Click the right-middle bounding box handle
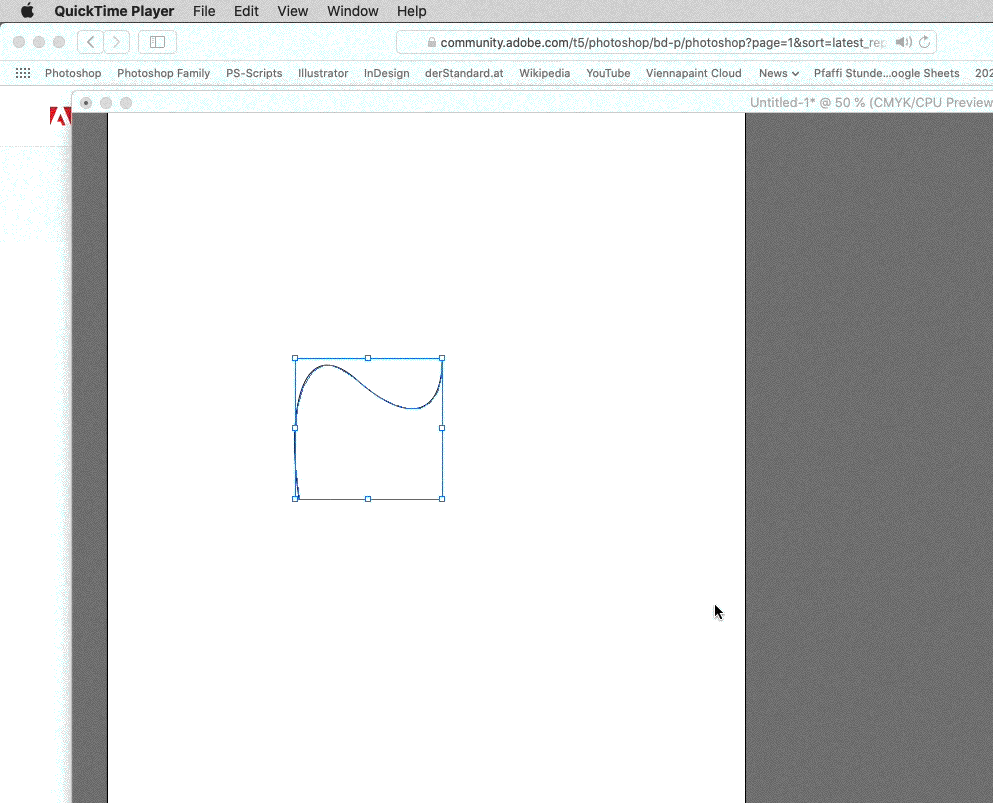 442,428
